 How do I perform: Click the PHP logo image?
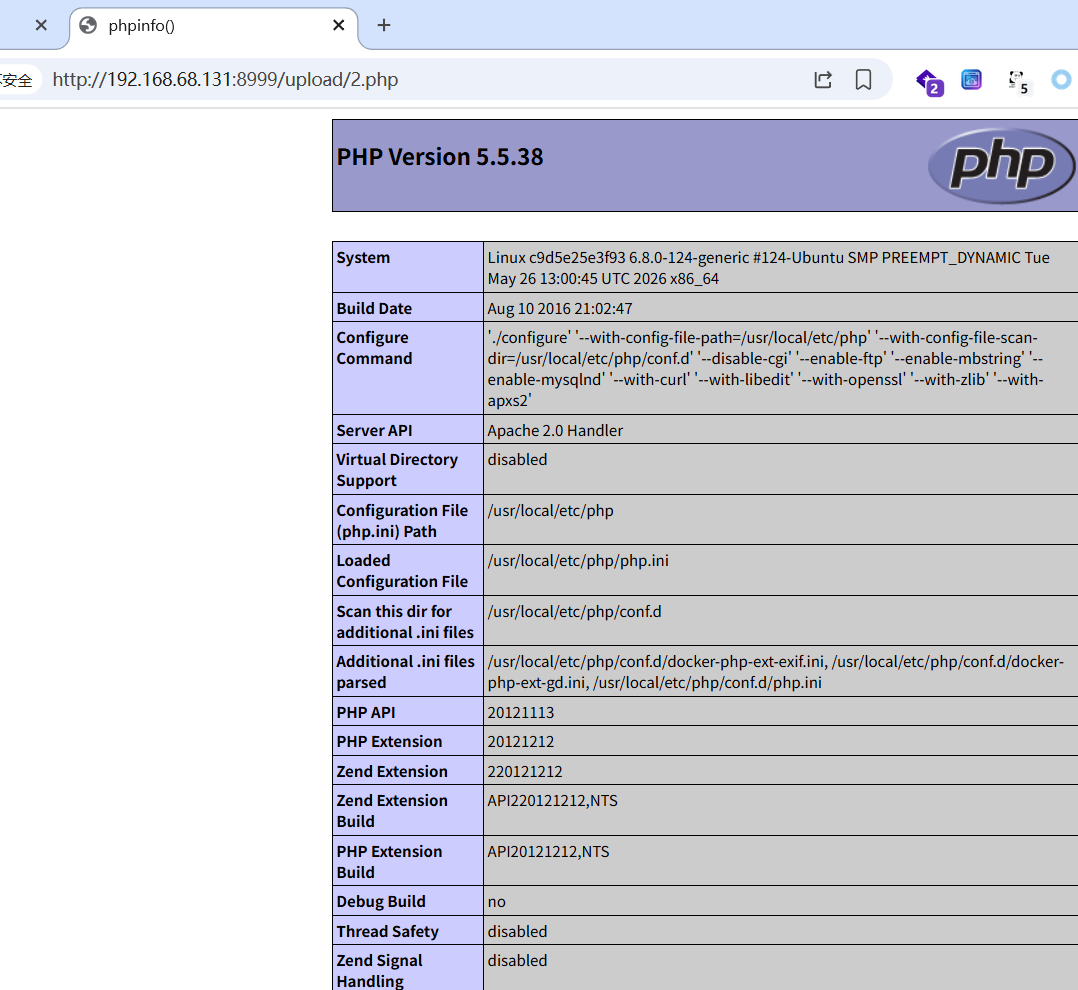tap(1001, 166)
